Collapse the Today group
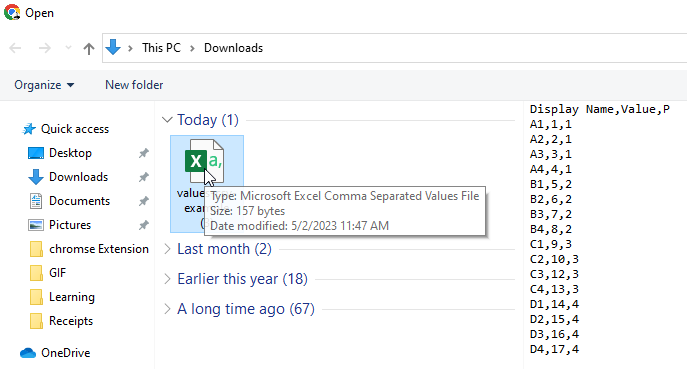This screenshot has height=369, width=687. click(x=167, y=120)
